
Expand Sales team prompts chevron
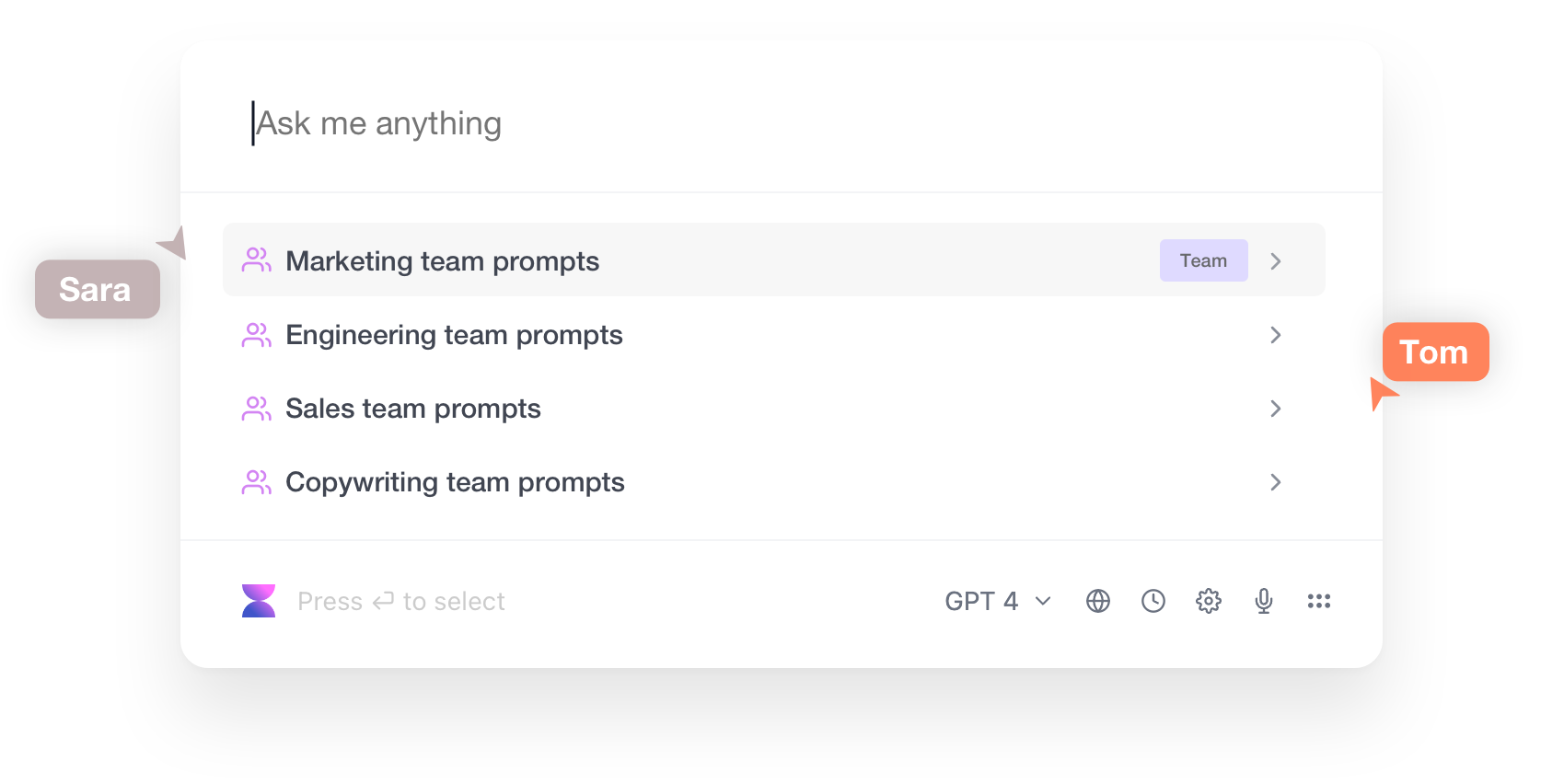pos(1276,409)
